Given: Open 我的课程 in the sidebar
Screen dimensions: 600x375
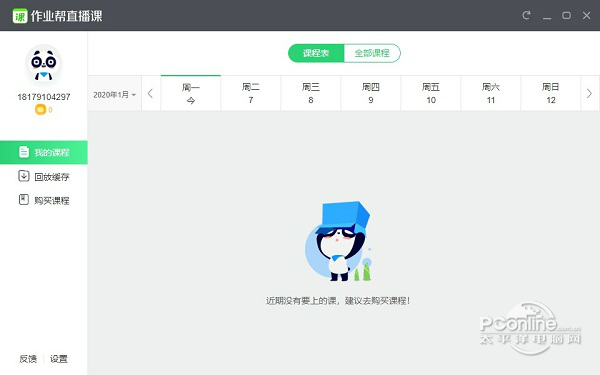Looking at the screenshot, I should [x=44, y=152].
